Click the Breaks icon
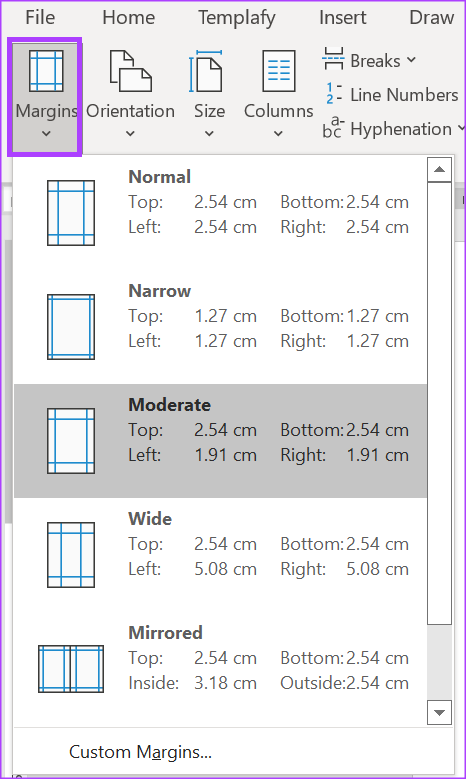This screenshot has height=779, width=466. [x=333, y=59]
